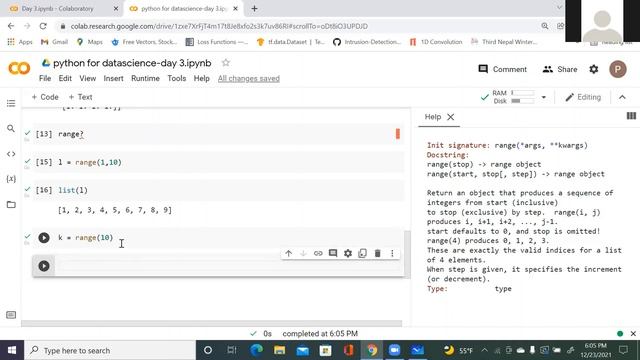Collapse the header with the chevron
This screenshot has width=640, height=360.
tap(622, 97)
